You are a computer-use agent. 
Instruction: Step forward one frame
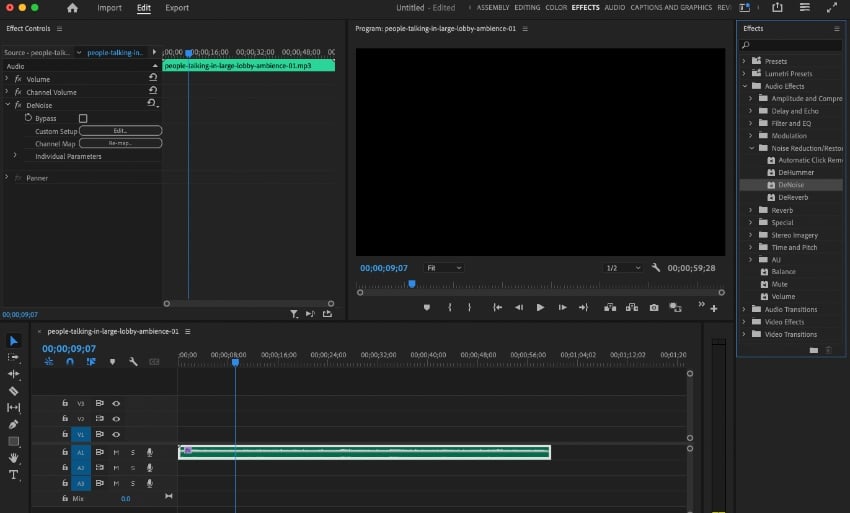(562, 307)
